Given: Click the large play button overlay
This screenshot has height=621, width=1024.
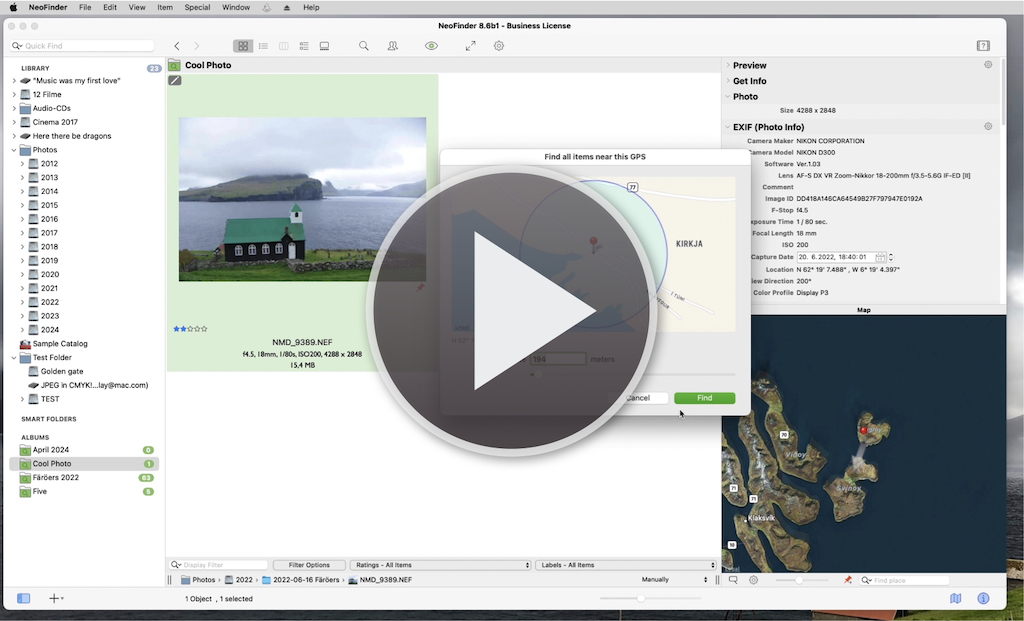Looking at the screenshot, I should [x=513, y=310].
